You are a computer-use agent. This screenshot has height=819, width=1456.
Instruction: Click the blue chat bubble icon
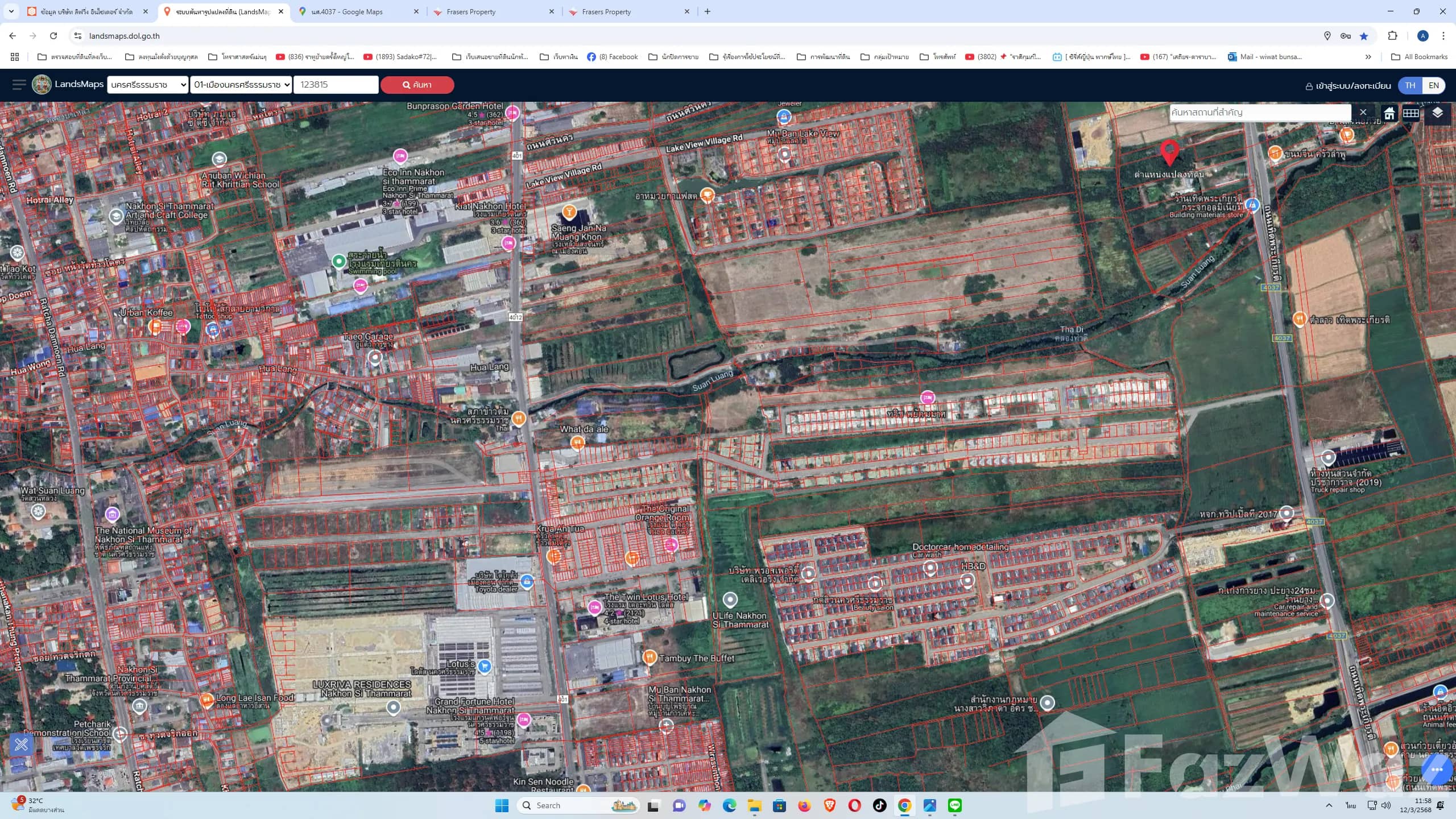[x=1437, y=770]
